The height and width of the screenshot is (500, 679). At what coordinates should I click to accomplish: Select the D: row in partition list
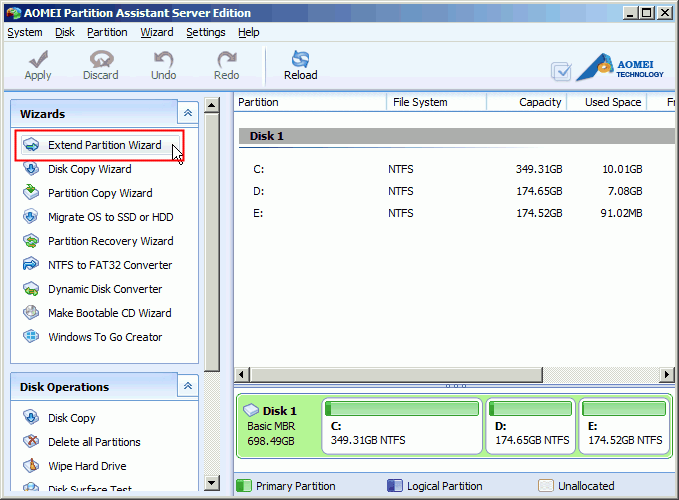[456, 191]
